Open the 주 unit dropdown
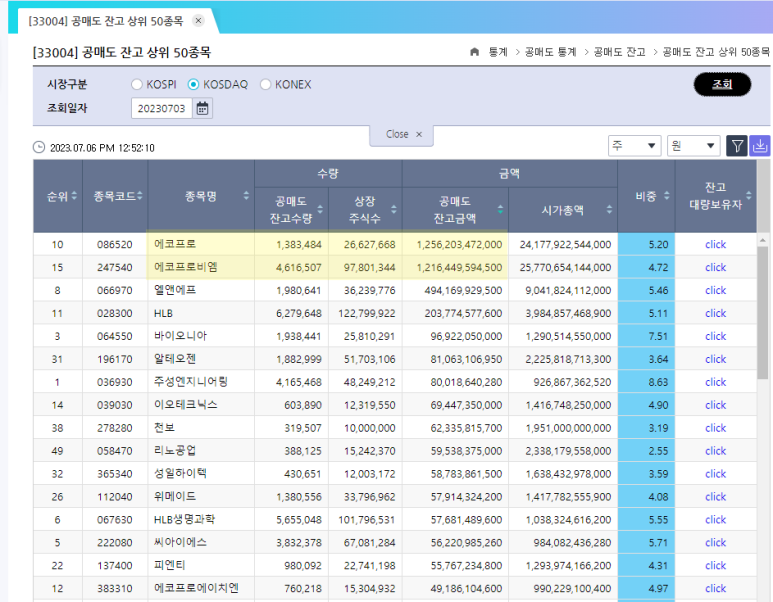Viewport: 773px width, 602px height. tap(634, 146)
